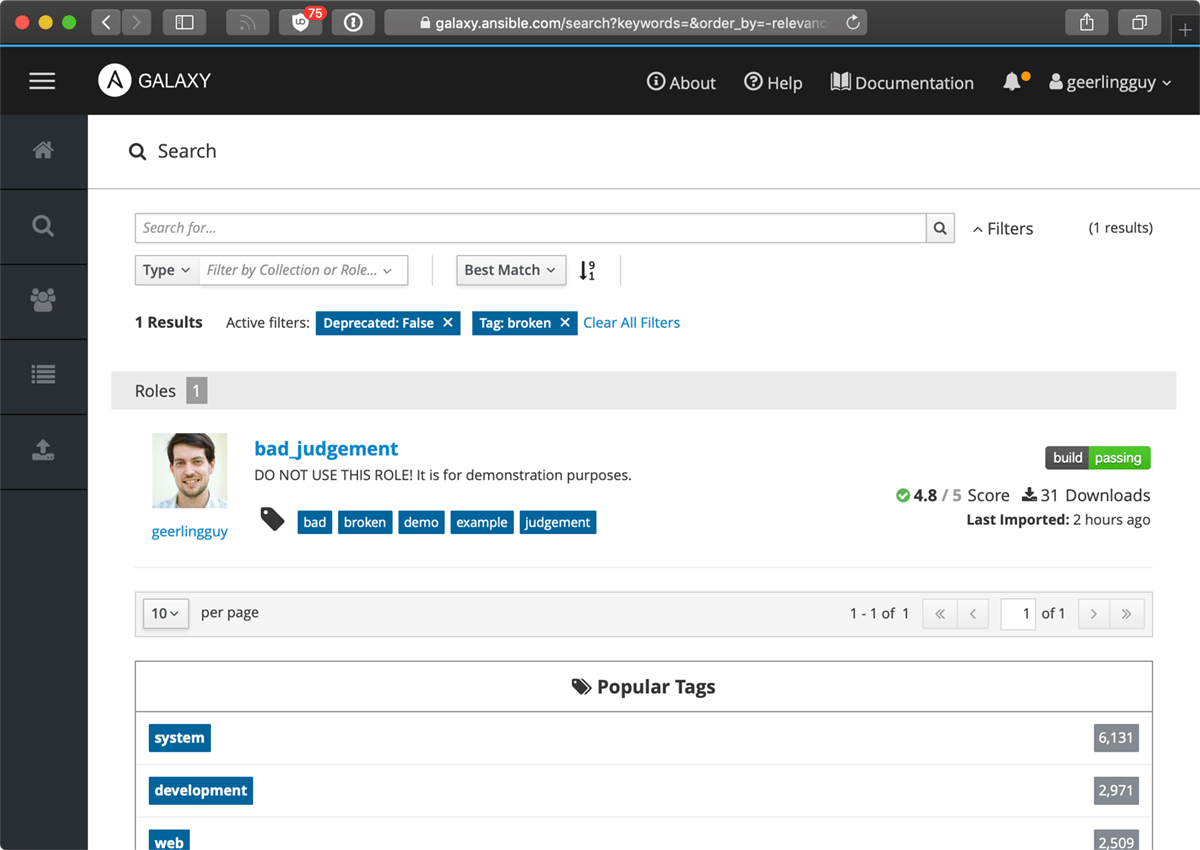
Task: Click the 31 Downloads text
Action: click(1086, 495)
